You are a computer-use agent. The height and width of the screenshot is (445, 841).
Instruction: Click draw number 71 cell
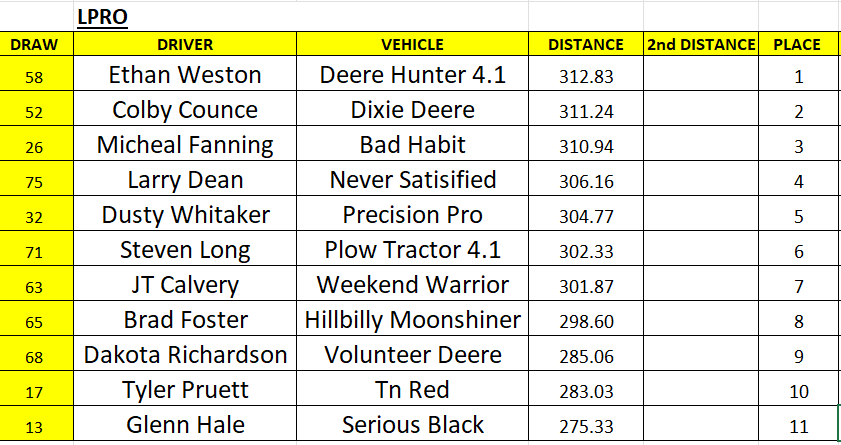coord(35,251)
